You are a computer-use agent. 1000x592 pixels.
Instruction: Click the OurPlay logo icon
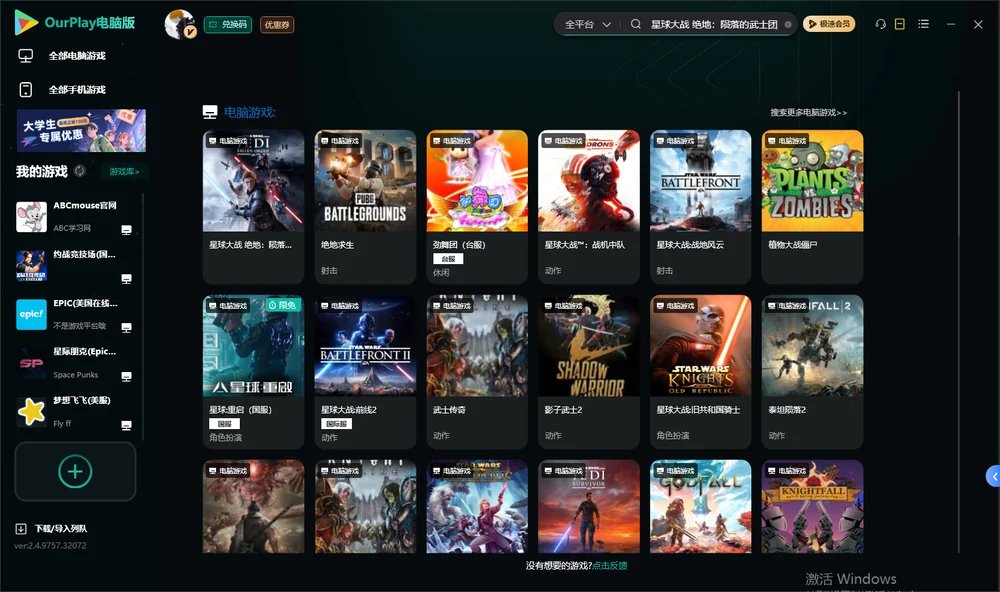pyautogui.click(x=26, y=22)
